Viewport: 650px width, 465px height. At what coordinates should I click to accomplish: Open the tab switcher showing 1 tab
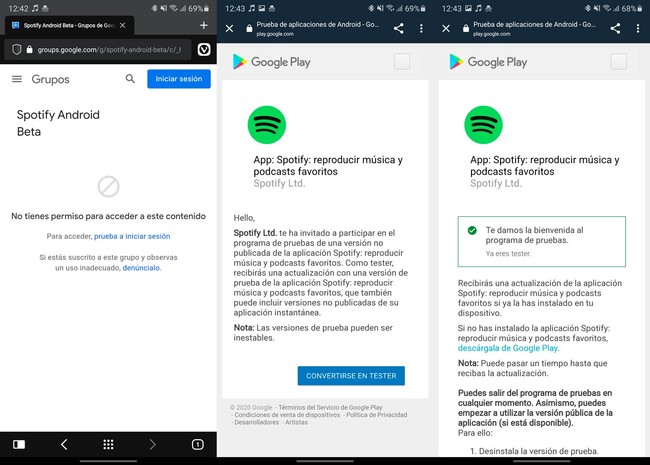click(x=198, y=445)
